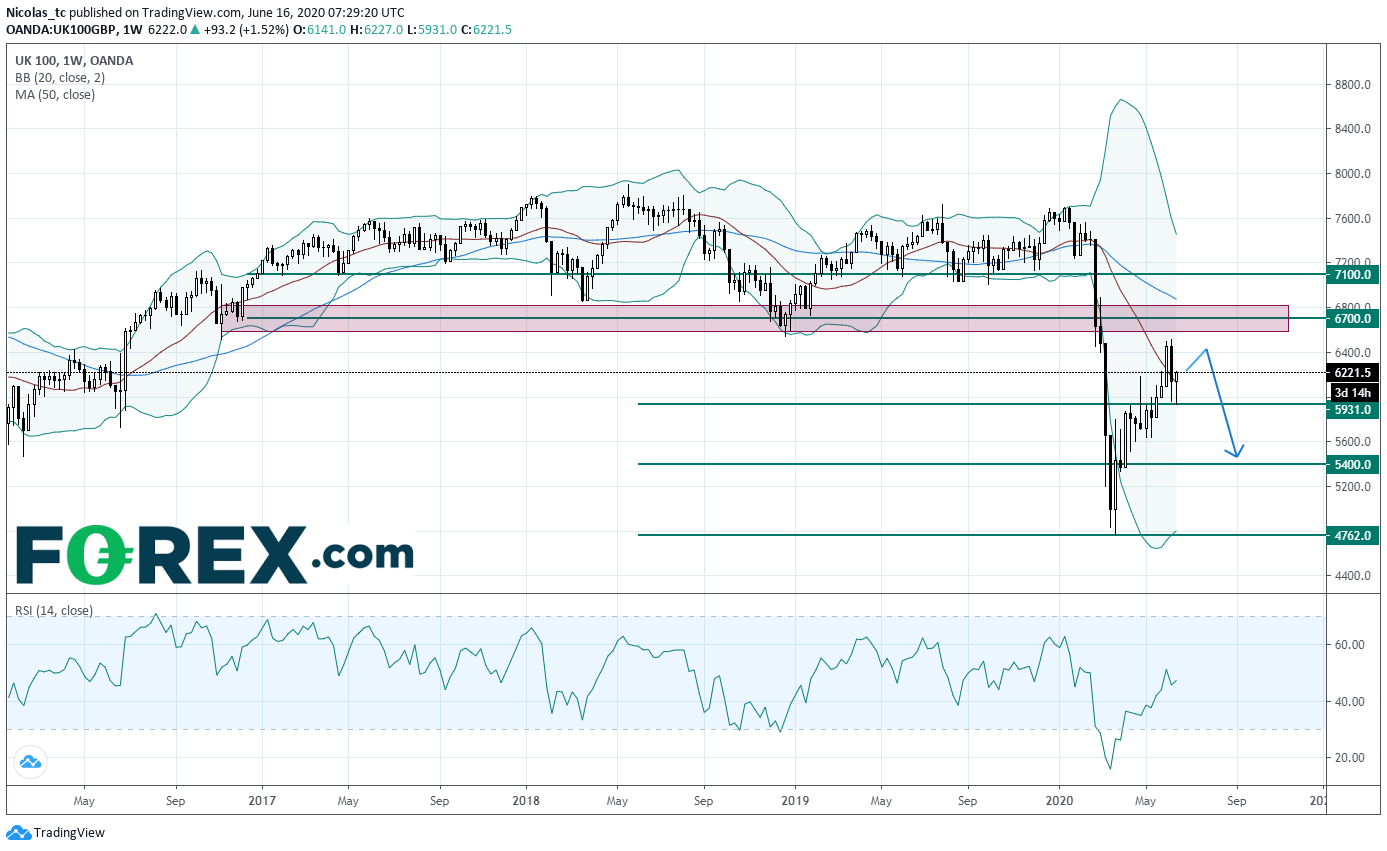Click the 2020 label on the time axis
1387x851 pixels.
1058,801
